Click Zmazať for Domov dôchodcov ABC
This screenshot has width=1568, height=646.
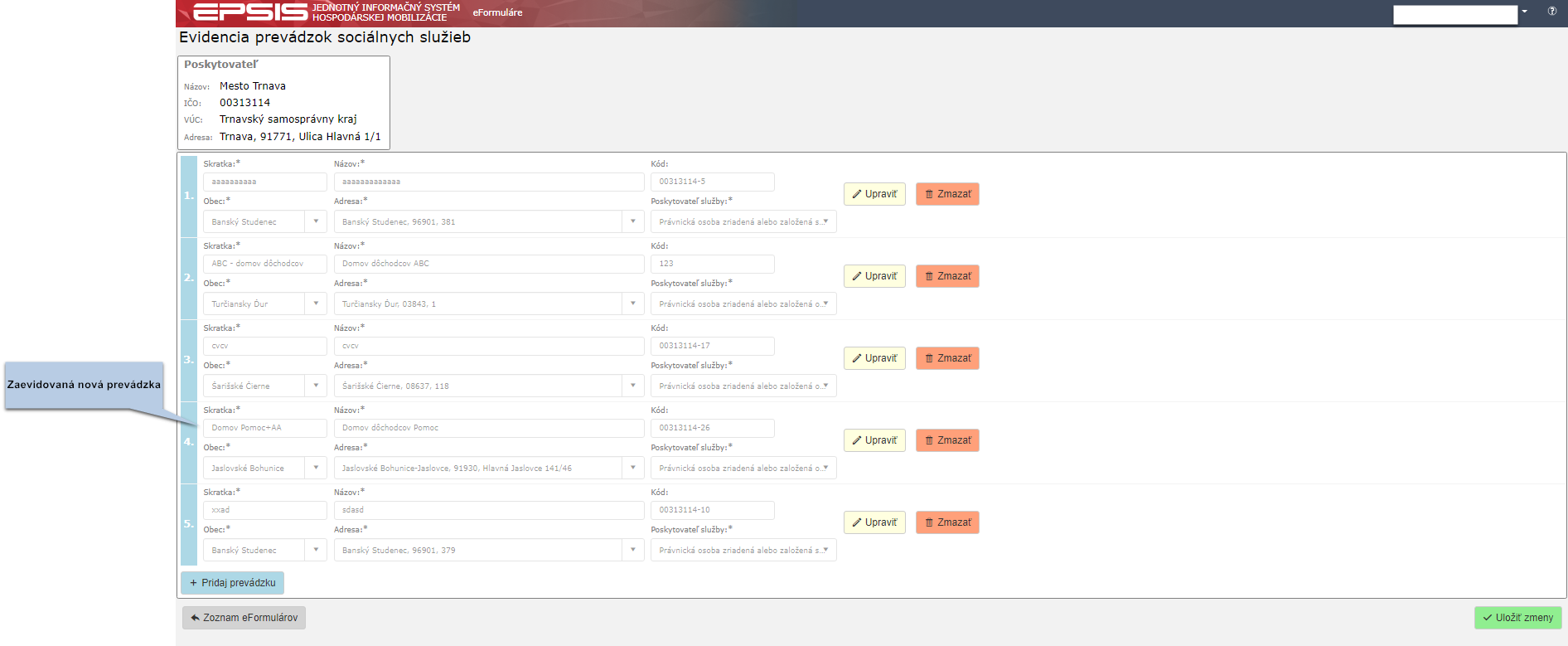pyautogui.click(x=947, y=276)
